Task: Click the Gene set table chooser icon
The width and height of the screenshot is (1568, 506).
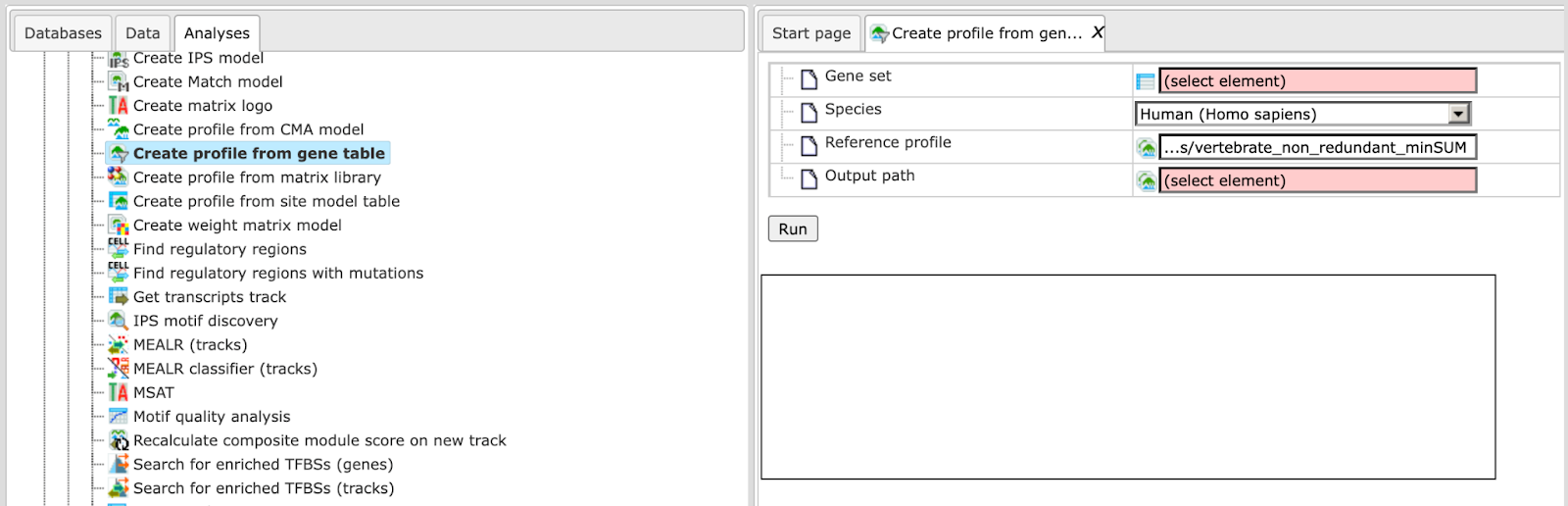Action: (1146, 81)
